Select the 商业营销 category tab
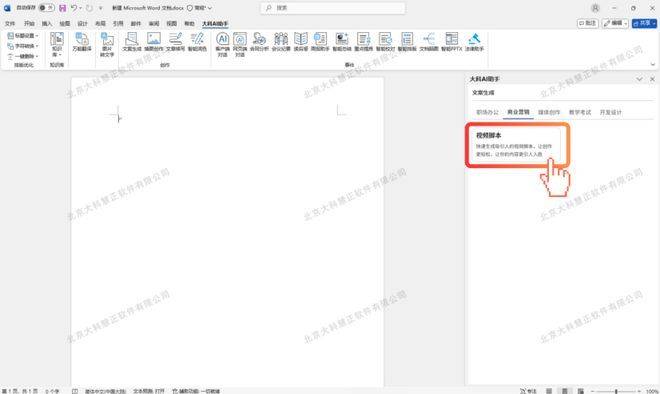660x394 pixels. 518,112
